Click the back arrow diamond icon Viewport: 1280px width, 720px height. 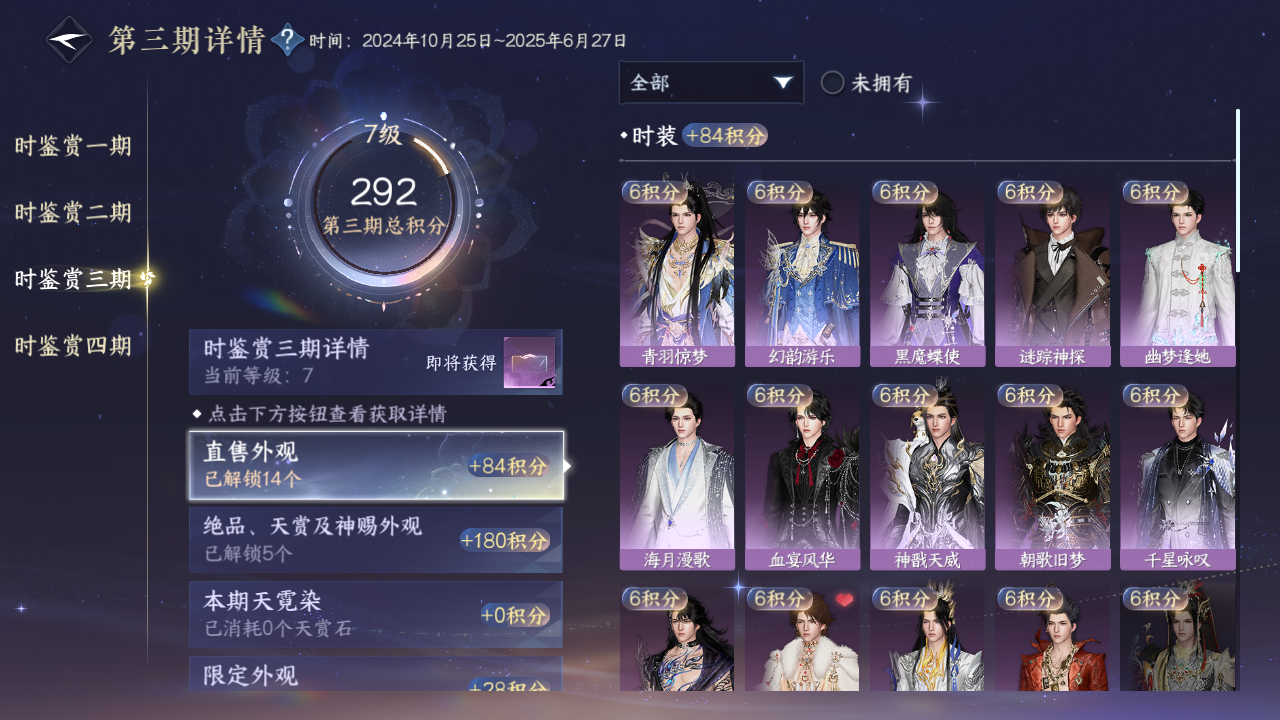click(70, 40)
